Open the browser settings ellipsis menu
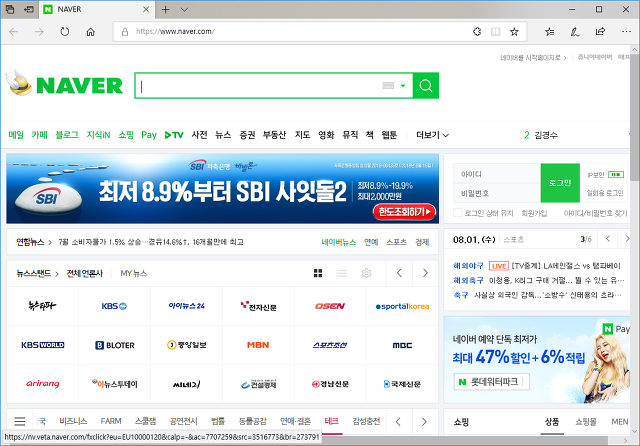Image resolution: width=640 pixels, height=446 pixels. pyautogui.click(x=626, y=31)
